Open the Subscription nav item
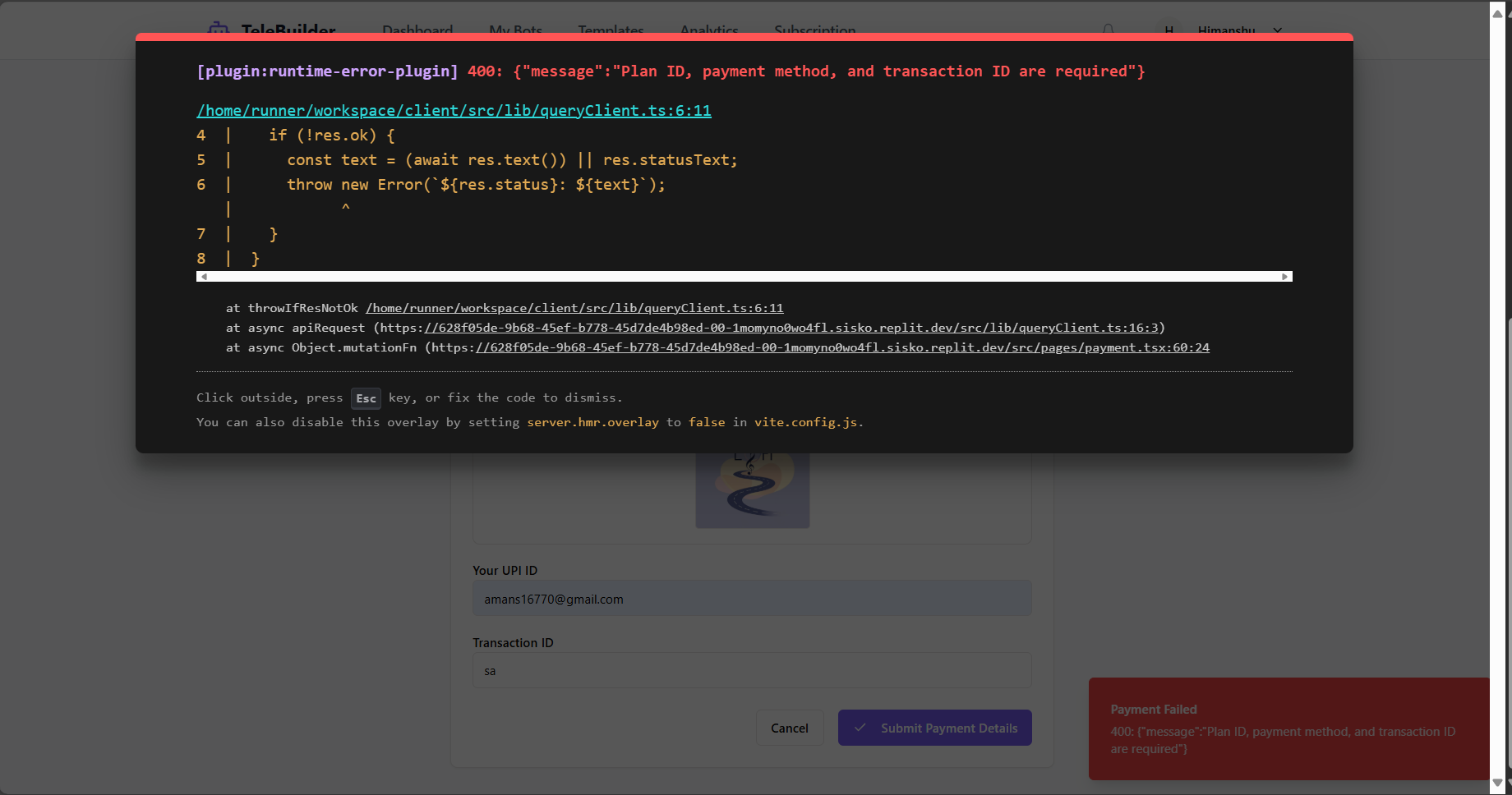The height and width of the screenshot is (795, 1512). pyautogui.click(x=814, y=30)
